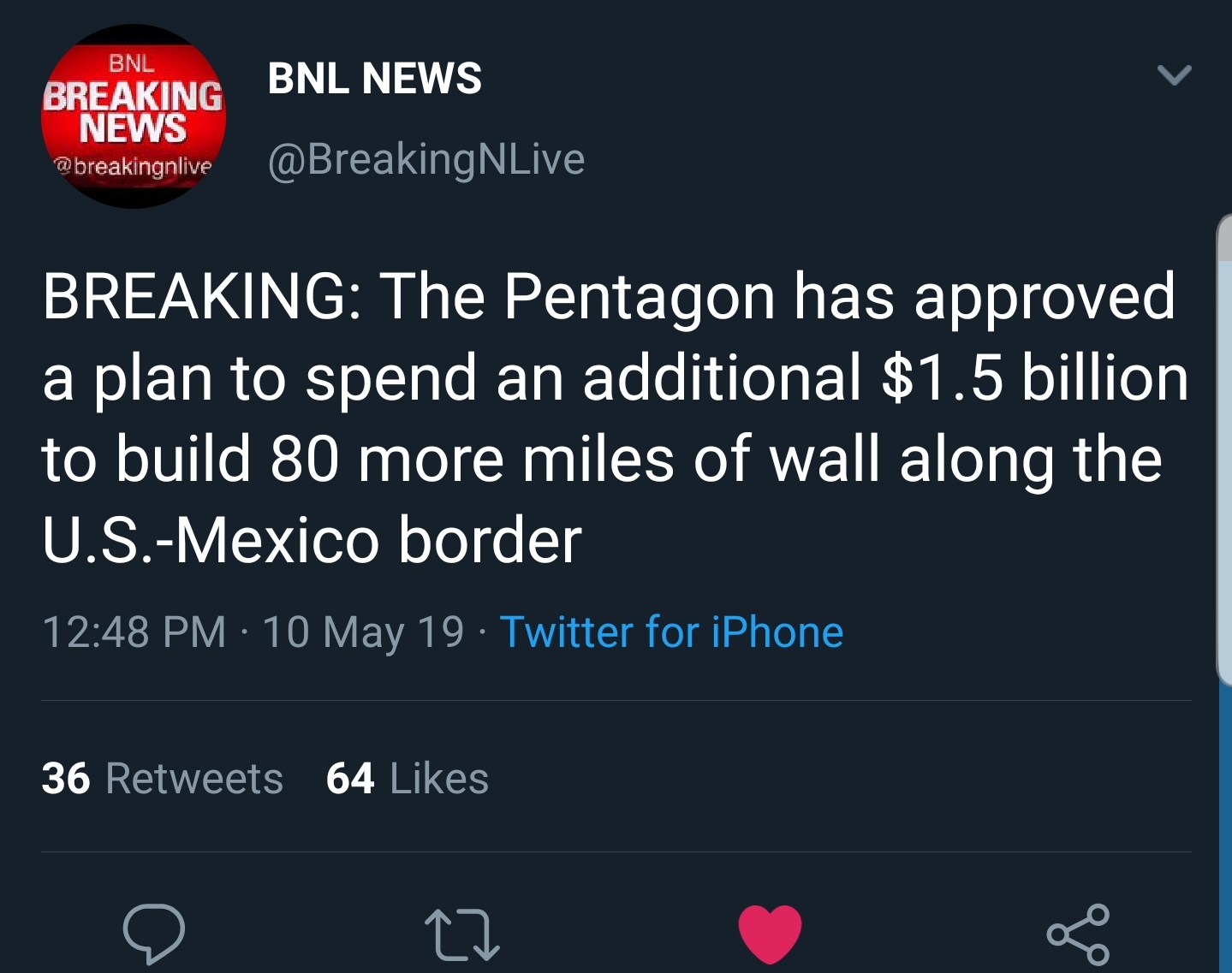Screen dimensions: 1232x973
Task: Open the BNL Breaking News profile picture
Action: pyautogui.click(x=134, y=116)
